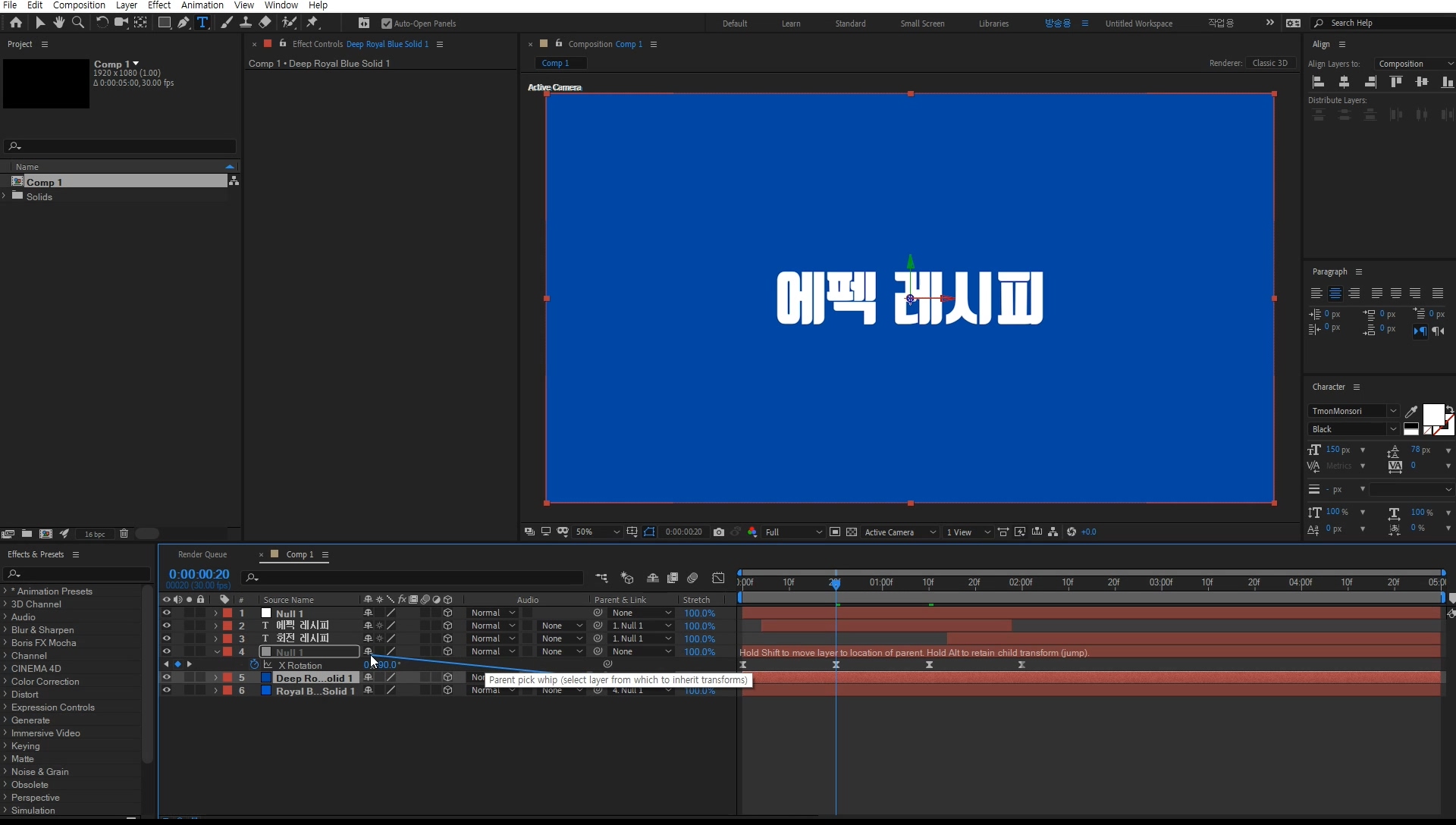Image resolution: width=1456 pixels, height=825 pixels.
Task: Select the Clone Stamp tool
Action: pyautogui.click(x=246, y=23)
